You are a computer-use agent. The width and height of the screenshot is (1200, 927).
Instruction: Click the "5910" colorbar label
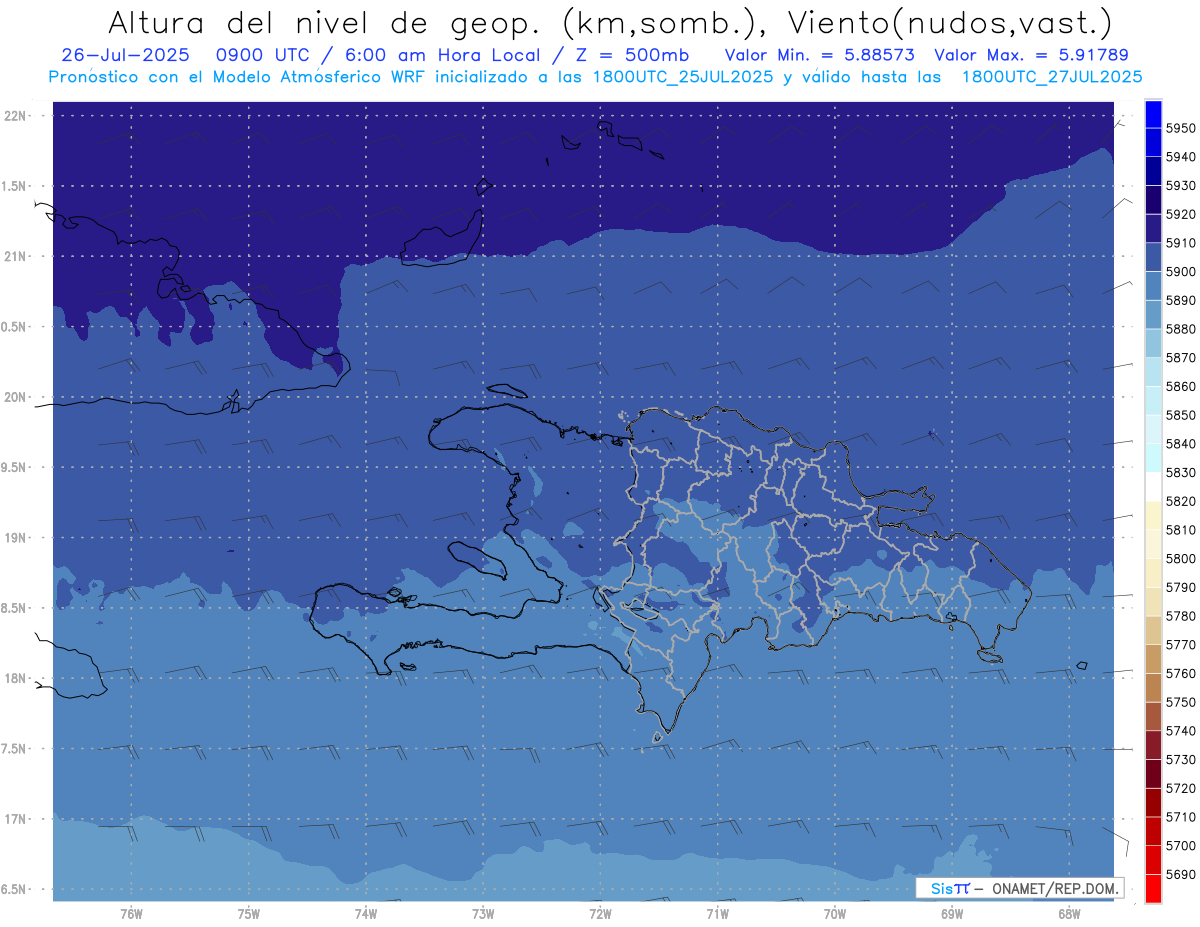1180,243
